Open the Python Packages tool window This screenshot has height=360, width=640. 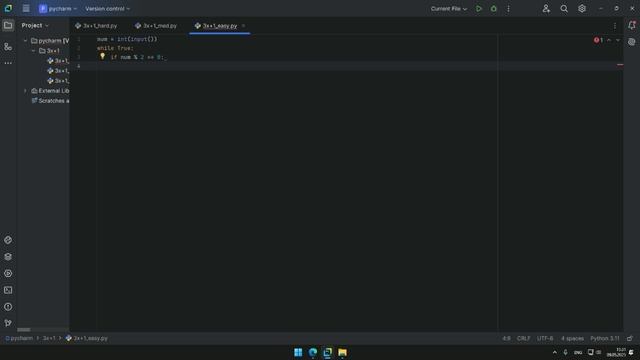tap(8, 257)
